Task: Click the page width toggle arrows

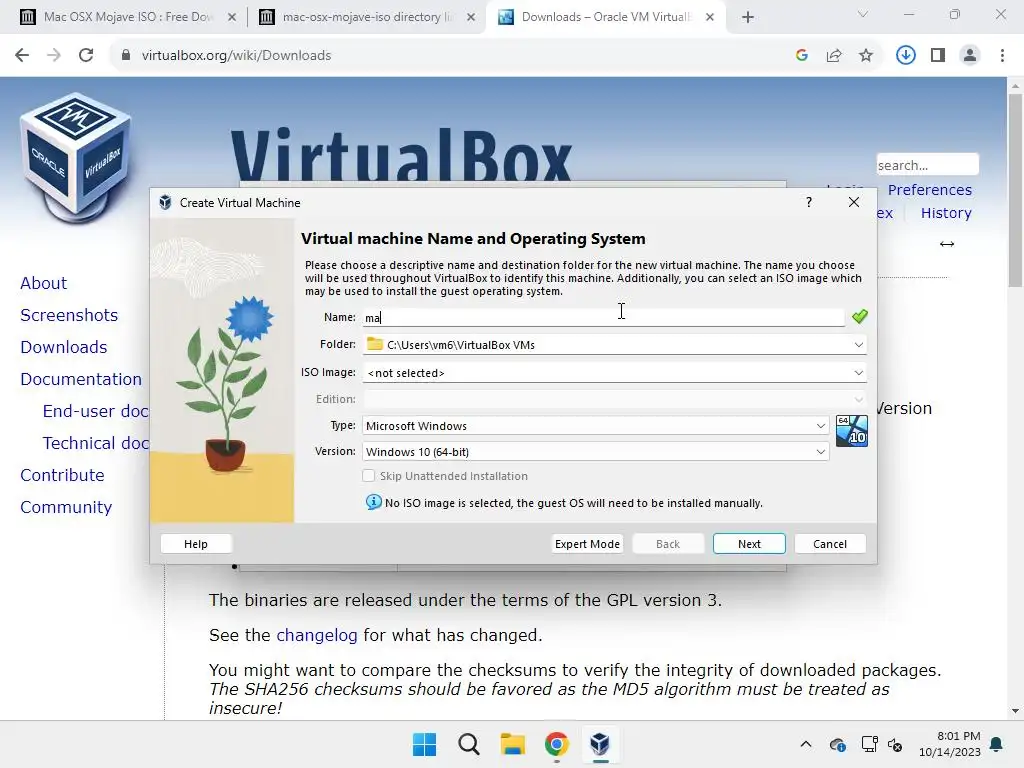Action: tap(947, 244)
